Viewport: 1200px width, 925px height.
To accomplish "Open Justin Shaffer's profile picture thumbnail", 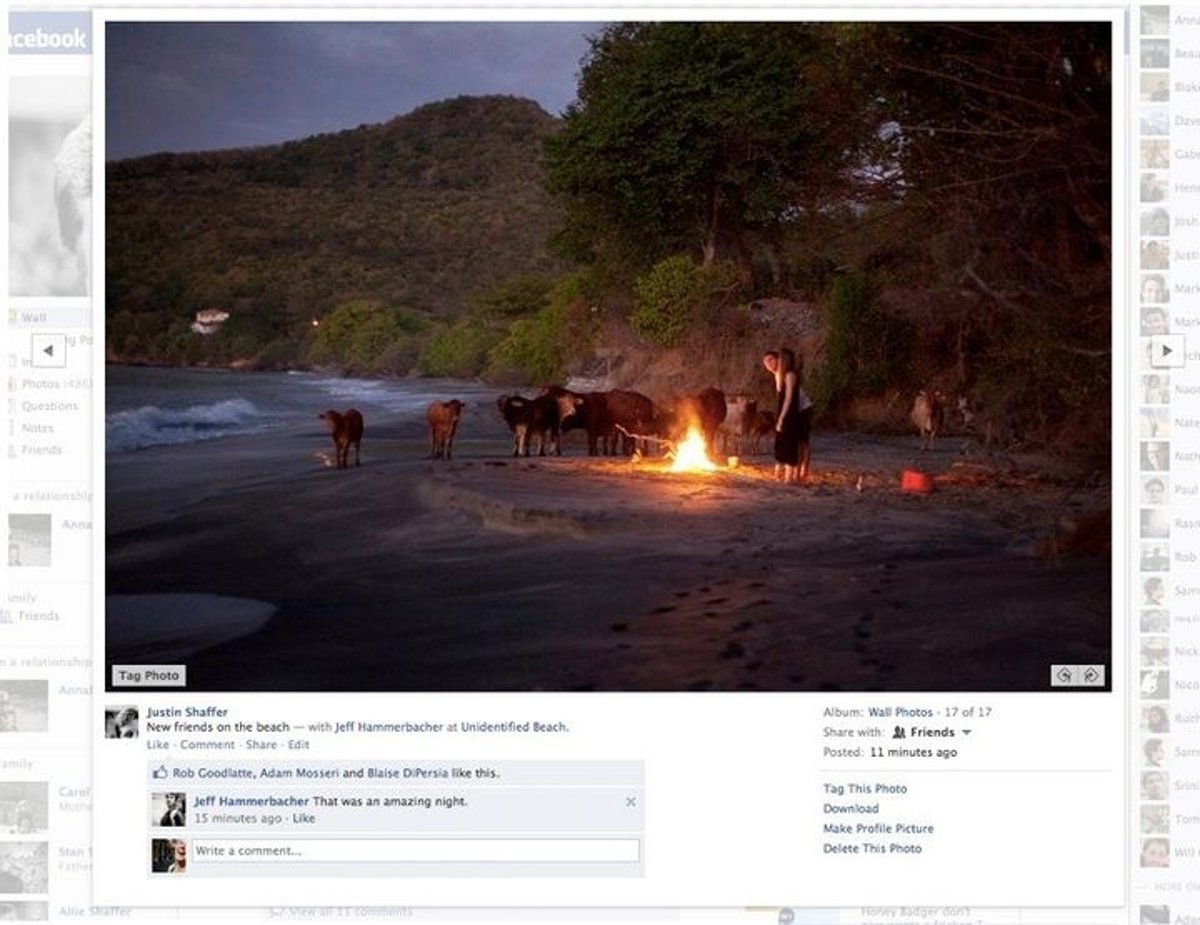I will [122, 722].
